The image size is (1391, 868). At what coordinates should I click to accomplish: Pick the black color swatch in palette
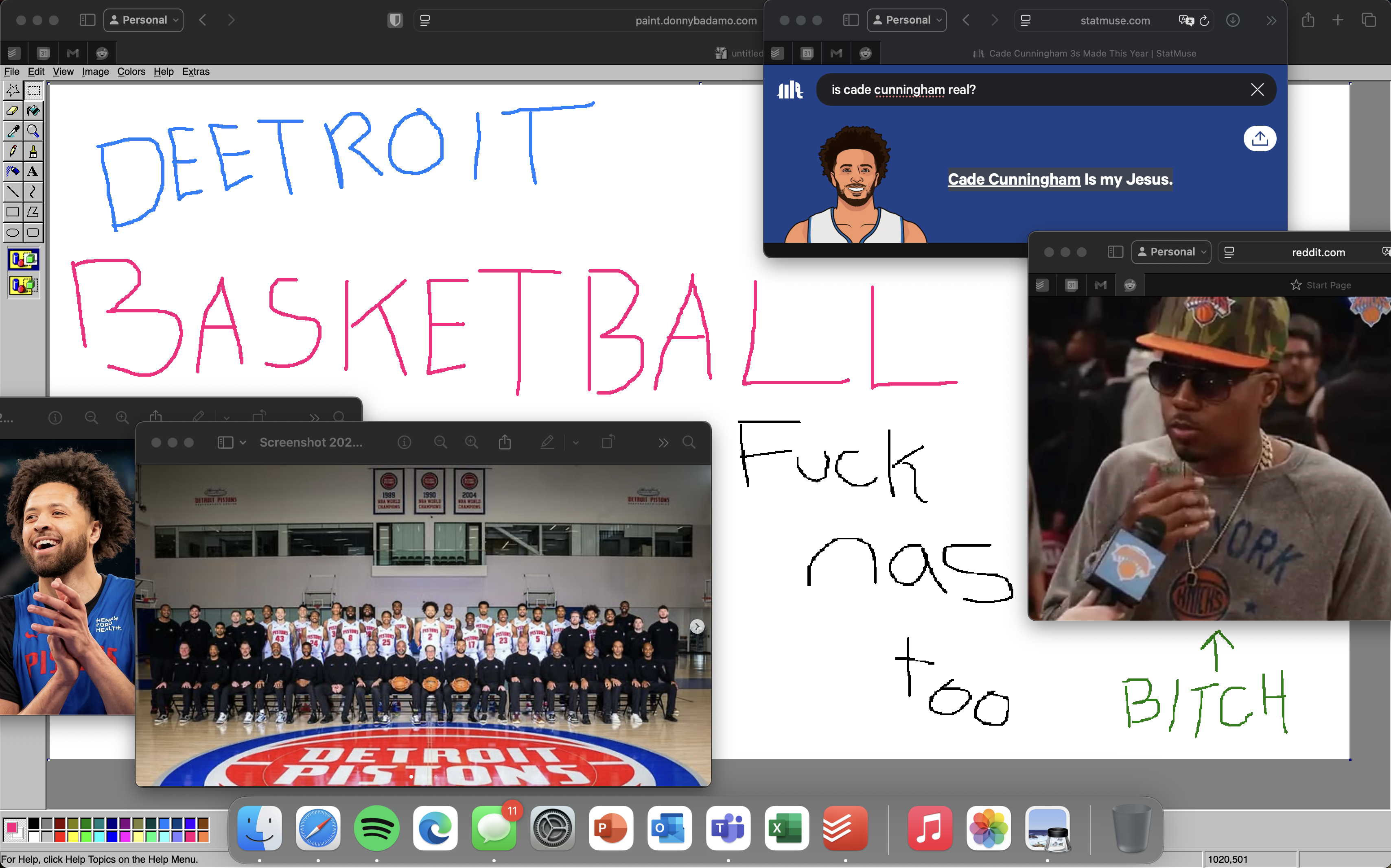pyautogui.click(x=34, y=824)
